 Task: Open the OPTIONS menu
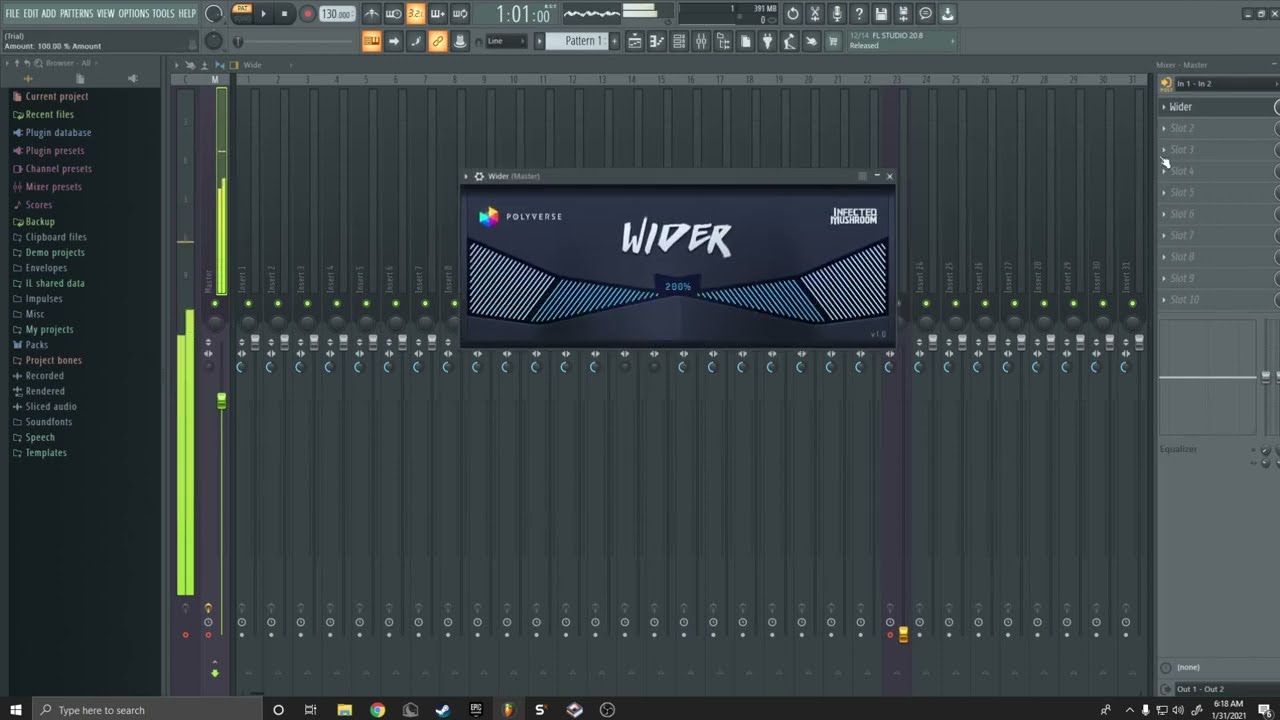click(134, 13)
